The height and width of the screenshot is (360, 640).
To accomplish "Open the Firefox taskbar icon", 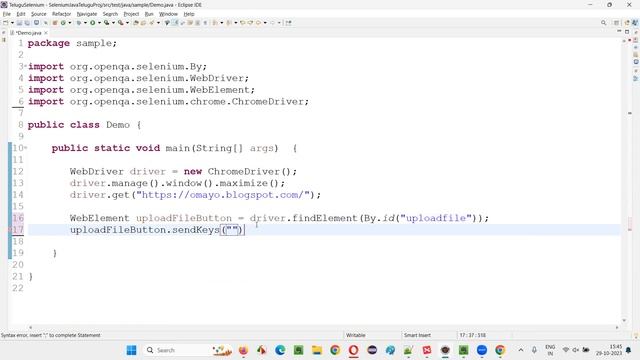I will click(243, 350).
